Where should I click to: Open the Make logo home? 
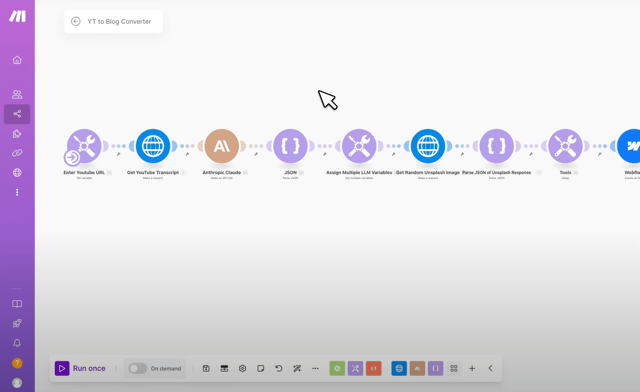18,16
